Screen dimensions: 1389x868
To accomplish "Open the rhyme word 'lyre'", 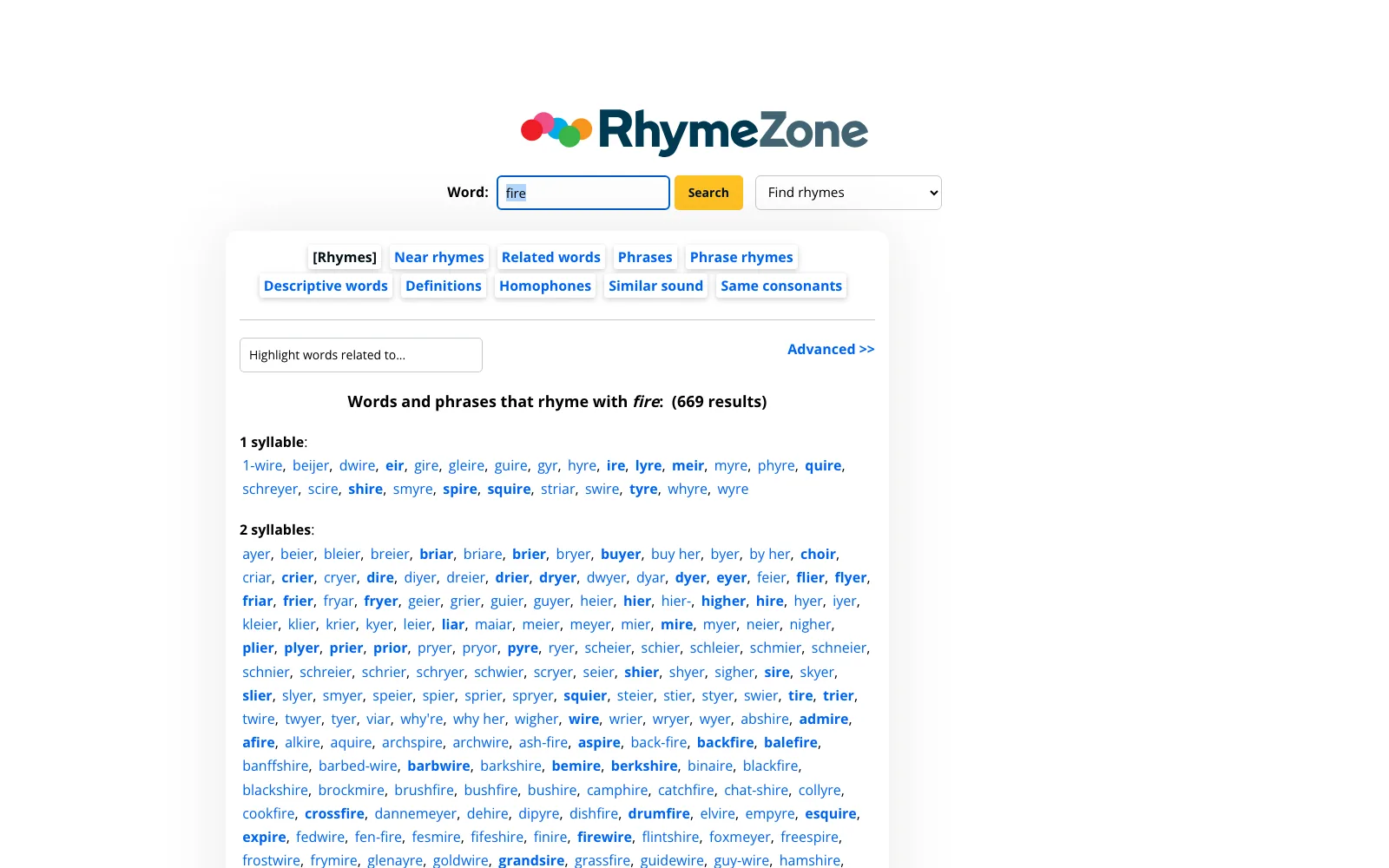I will pyautogui.click(x=648, y=466).
